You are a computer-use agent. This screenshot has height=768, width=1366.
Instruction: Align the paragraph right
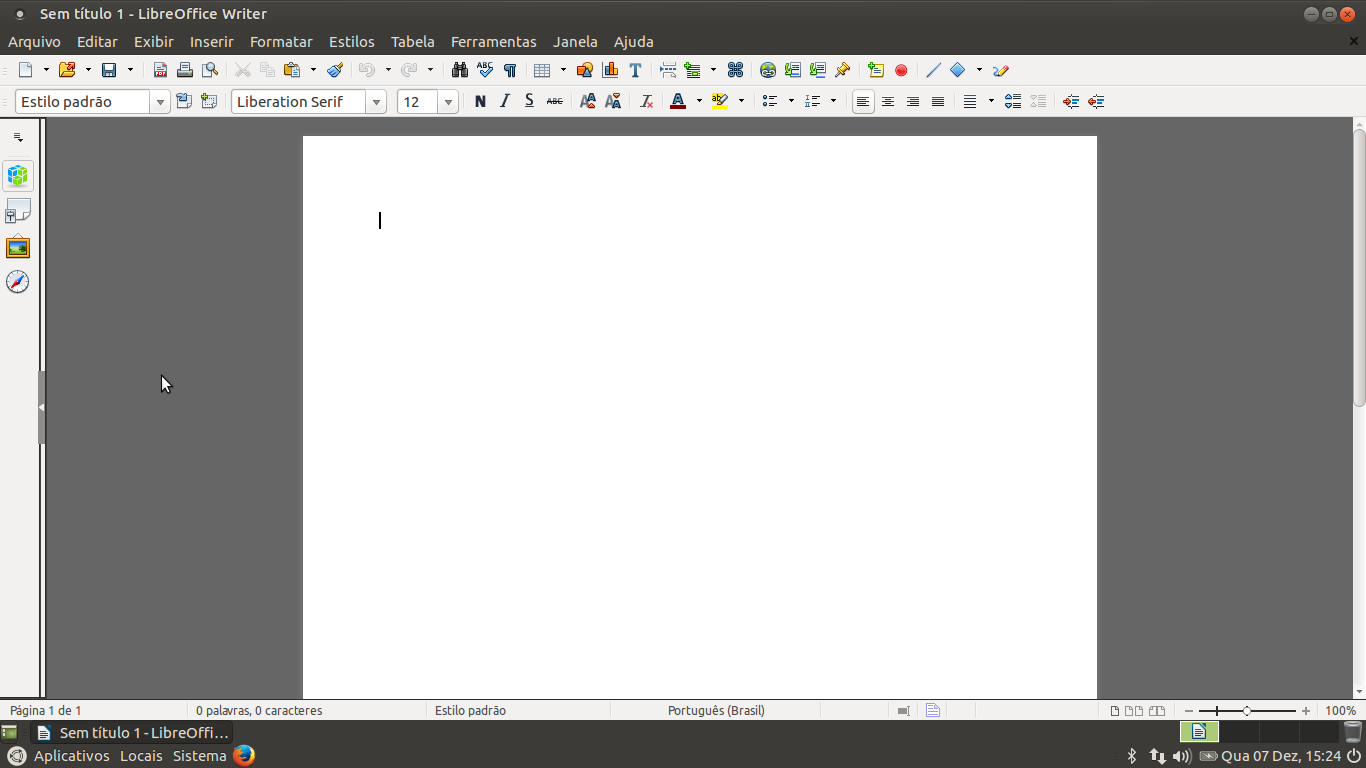[913, 101]
